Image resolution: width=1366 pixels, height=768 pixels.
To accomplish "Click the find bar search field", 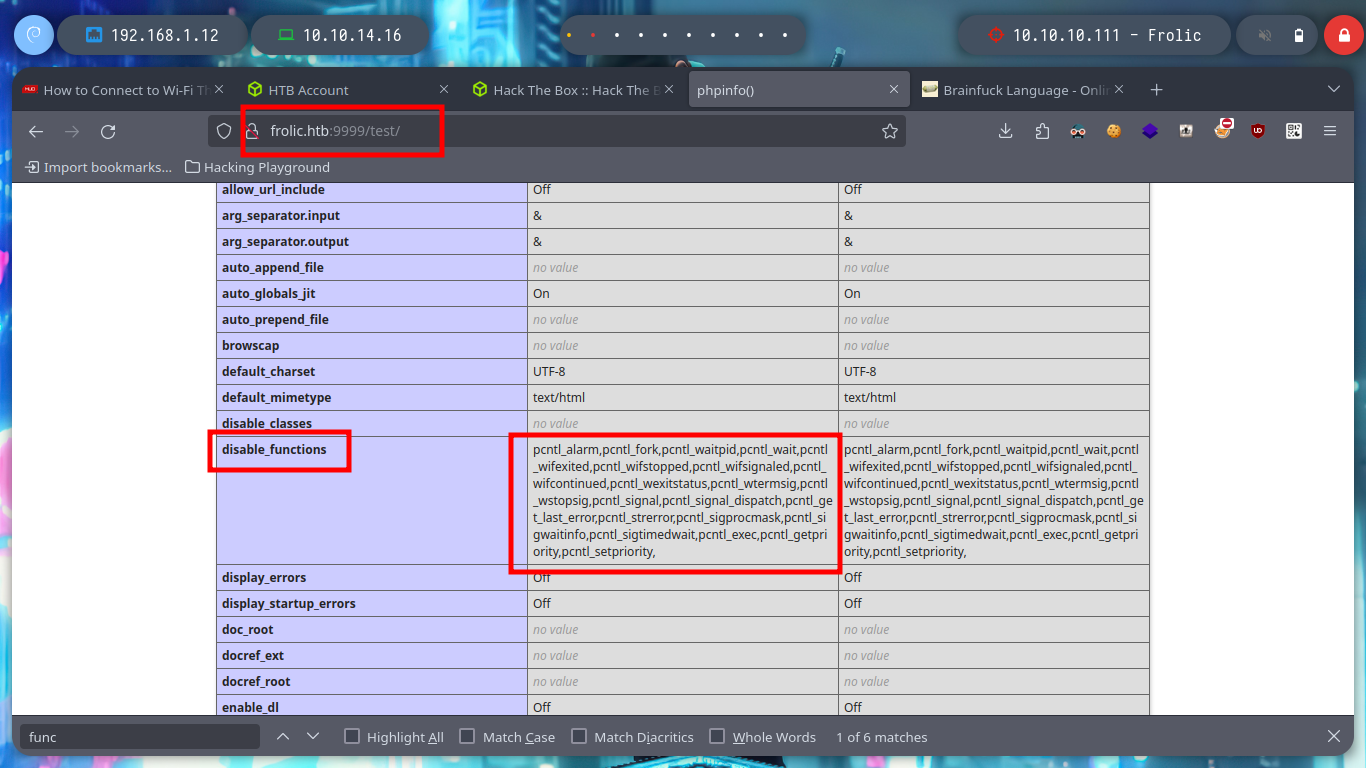I will point(140,737).
